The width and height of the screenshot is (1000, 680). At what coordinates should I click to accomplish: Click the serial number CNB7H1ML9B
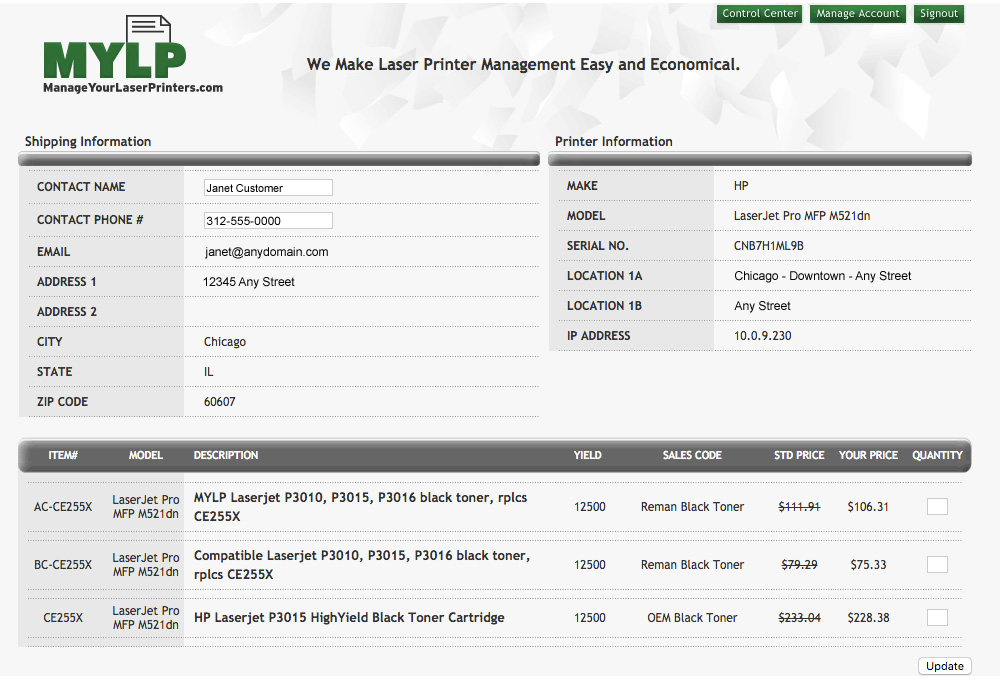pyautogui.click(x=768, y=246)
